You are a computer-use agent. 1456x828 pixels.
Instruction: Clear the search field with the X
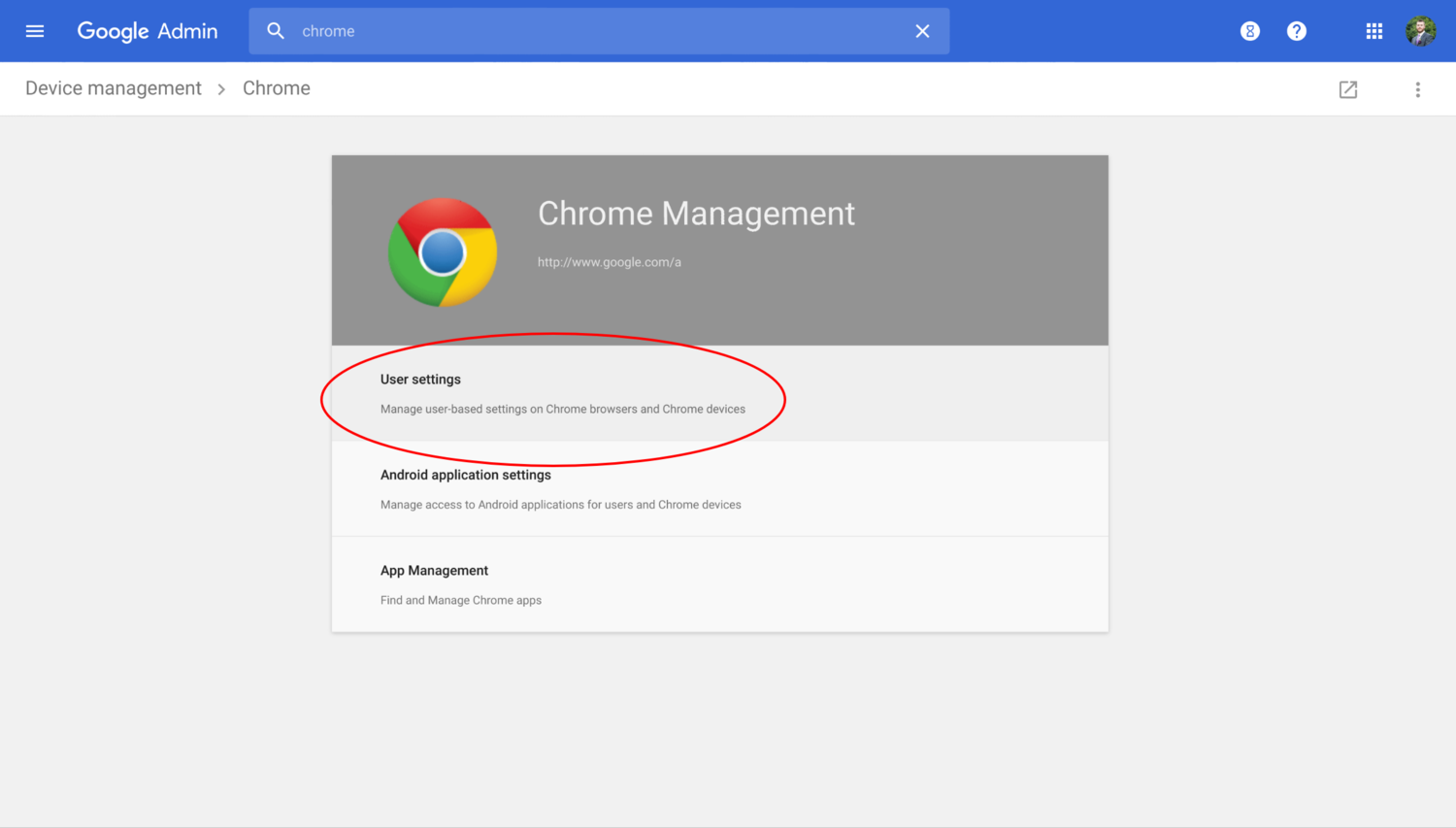[x=922, y=31]
